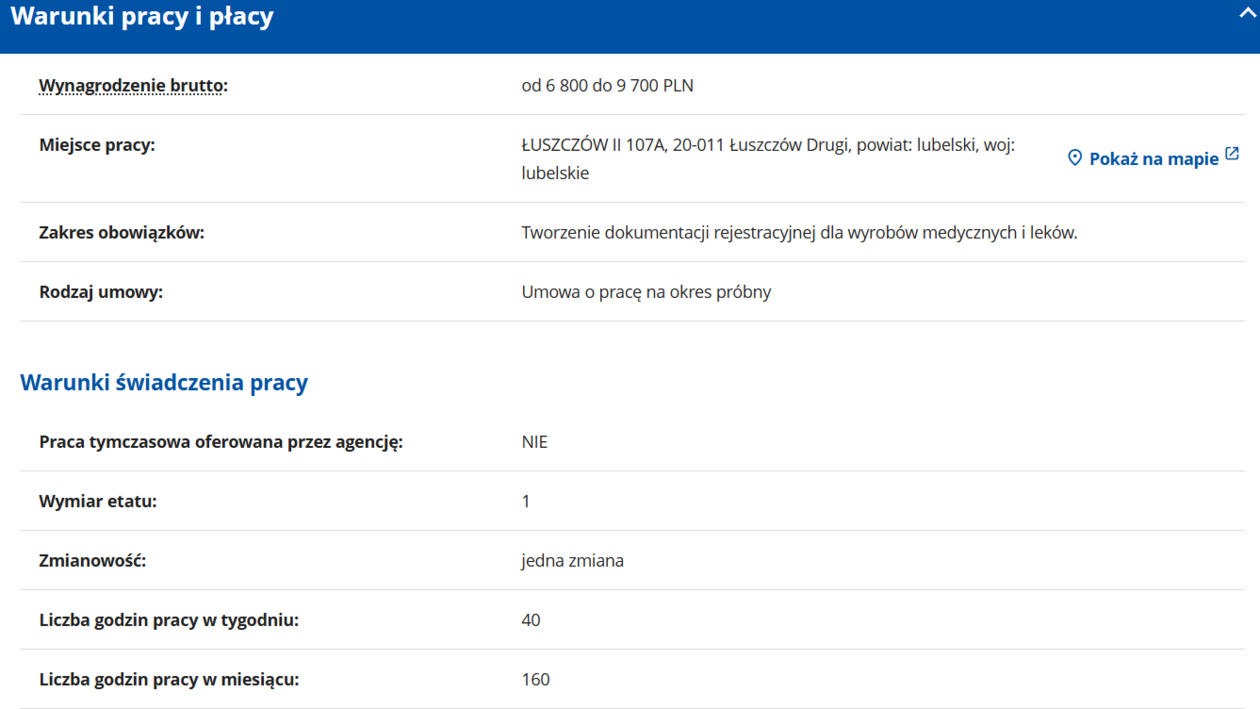The width and height of the screenshot is (1260, 709).
Task: Click the external link icon beside Pokaż na mapie
Action: tap(1232, 154)
